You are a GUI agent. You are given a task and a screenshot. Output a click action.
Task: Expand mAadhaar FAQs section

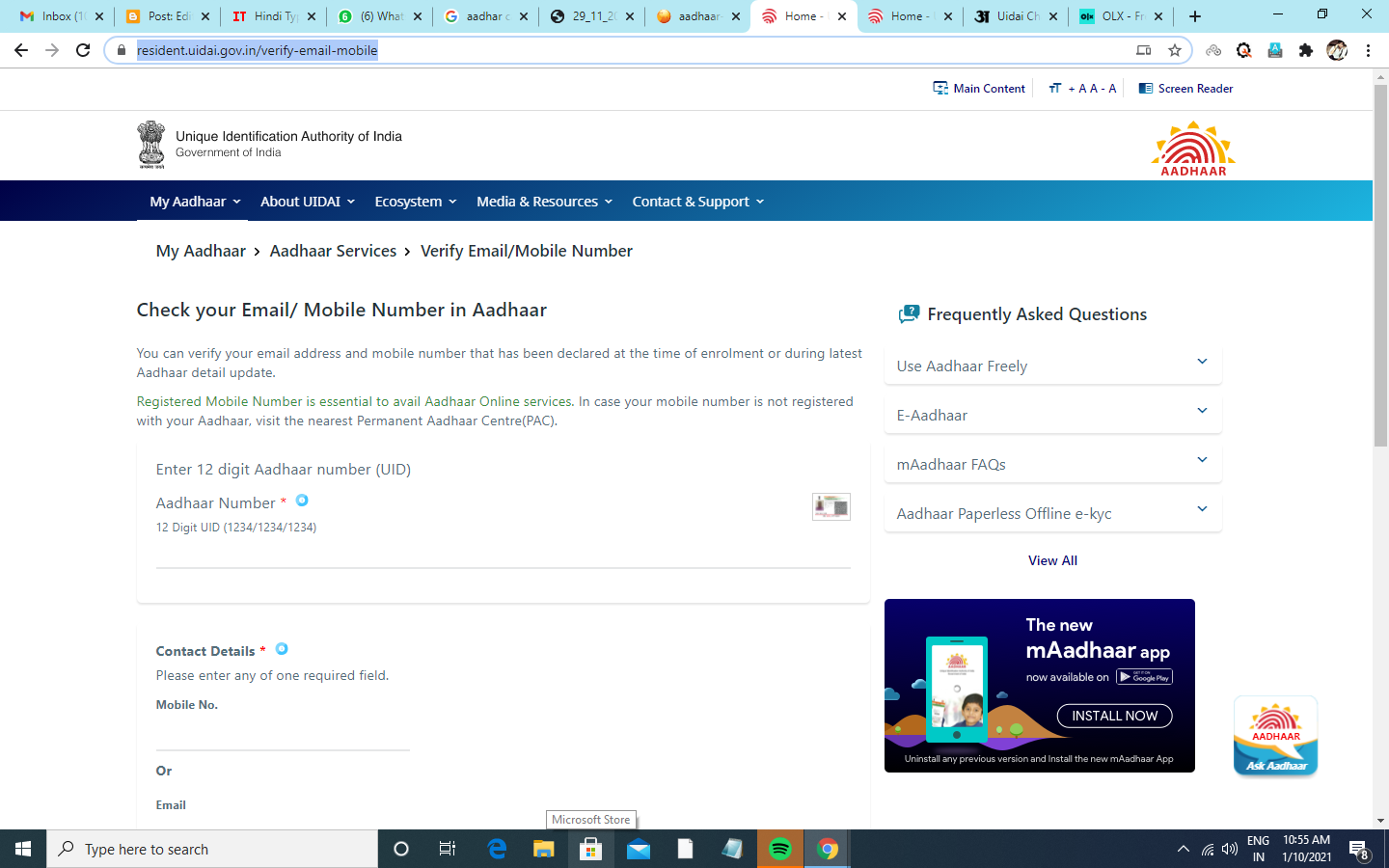coord(1052,464)
